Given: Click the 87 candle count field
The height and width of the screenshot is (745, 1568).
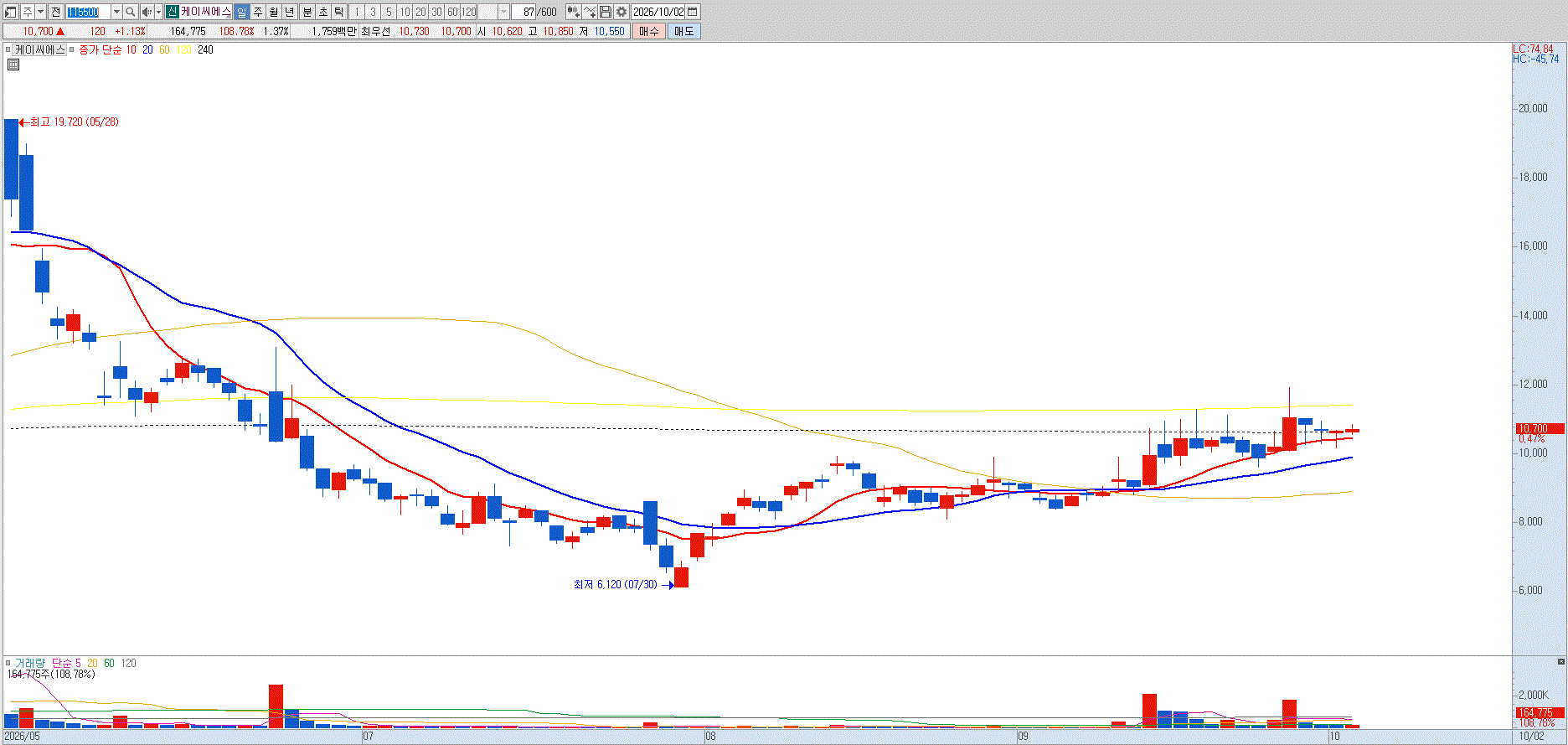Looking at the screenshot, I should (524, 12).
